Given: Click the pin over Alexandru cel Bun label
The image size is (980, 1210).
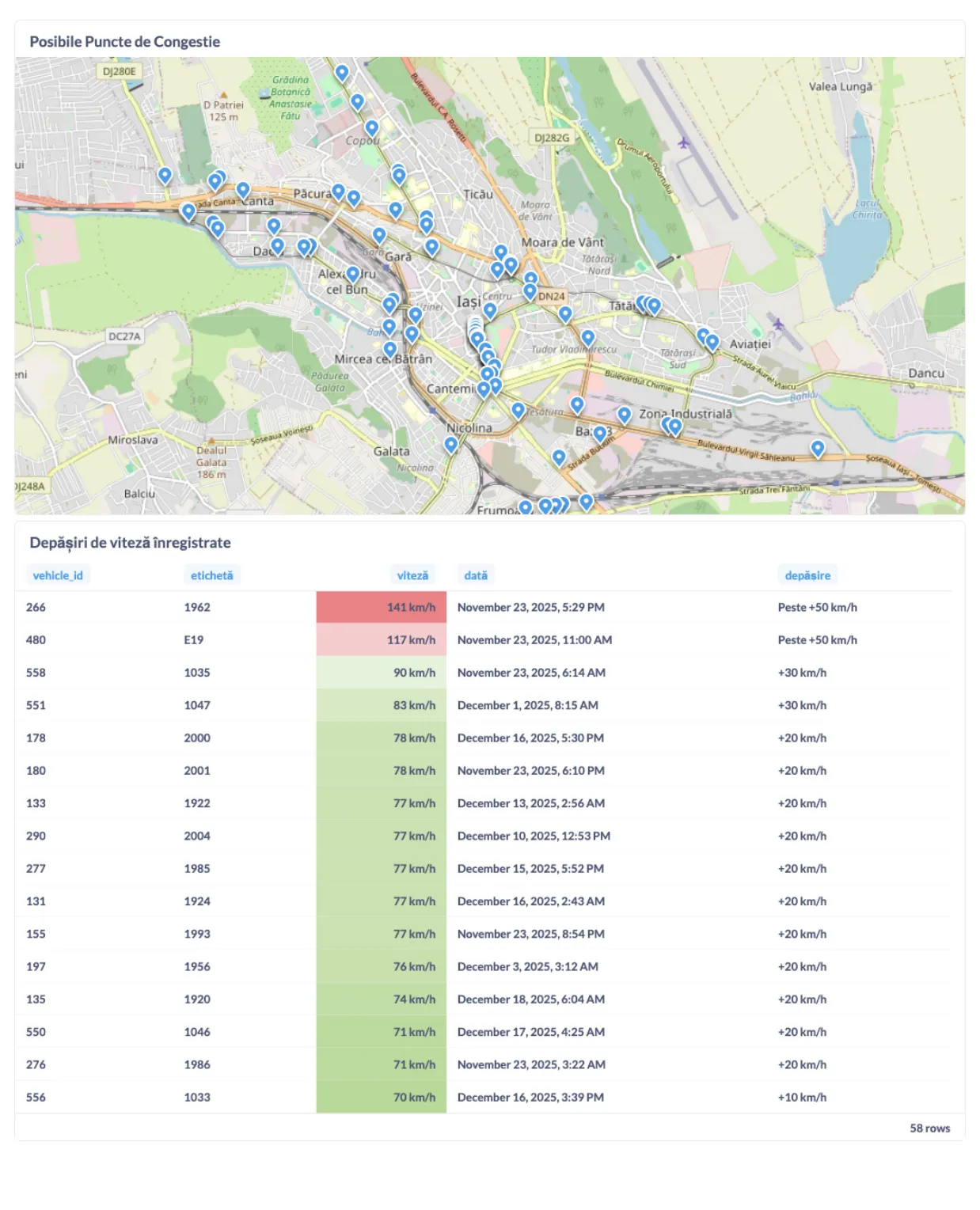Looking at the screenshot, I should (353, 275).
